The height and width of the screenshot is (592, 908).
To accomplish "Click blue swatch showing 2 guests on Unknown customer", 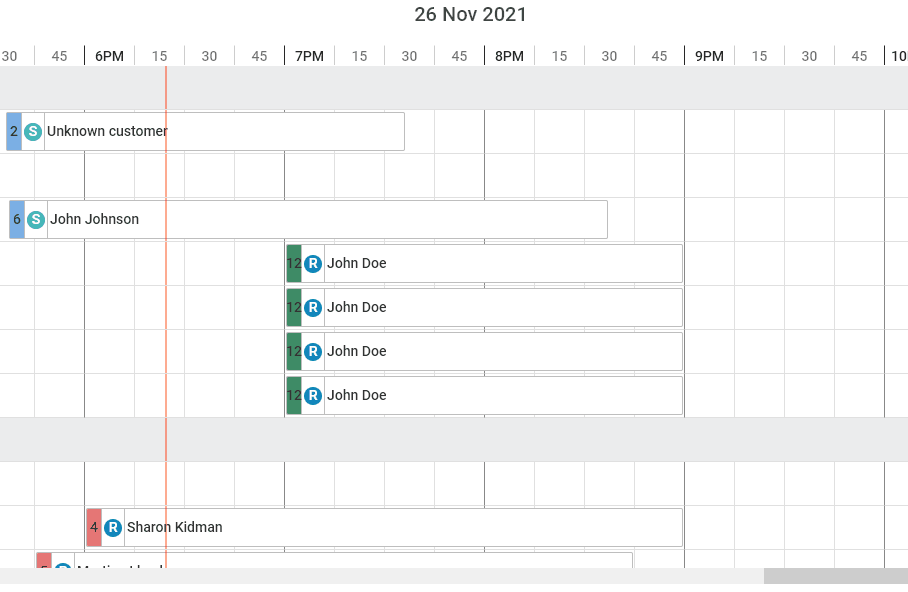I will pyautogui.click(x=14, y=131).
